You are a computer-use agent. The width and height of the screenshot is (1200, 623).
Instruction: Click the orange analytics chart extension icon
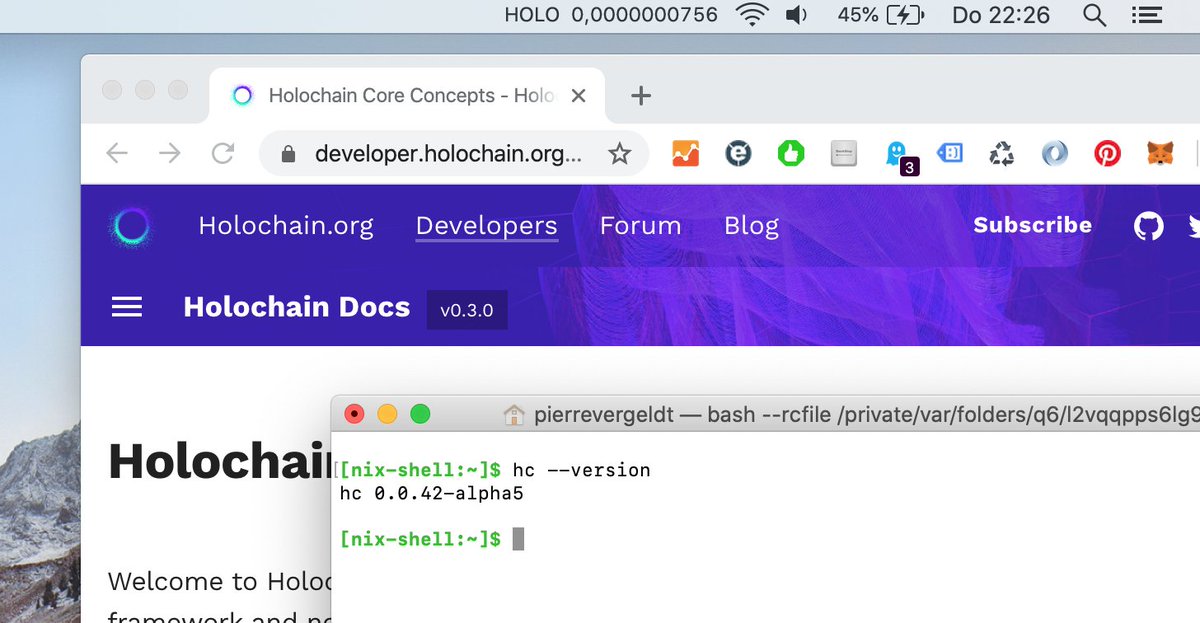point(685,154)
